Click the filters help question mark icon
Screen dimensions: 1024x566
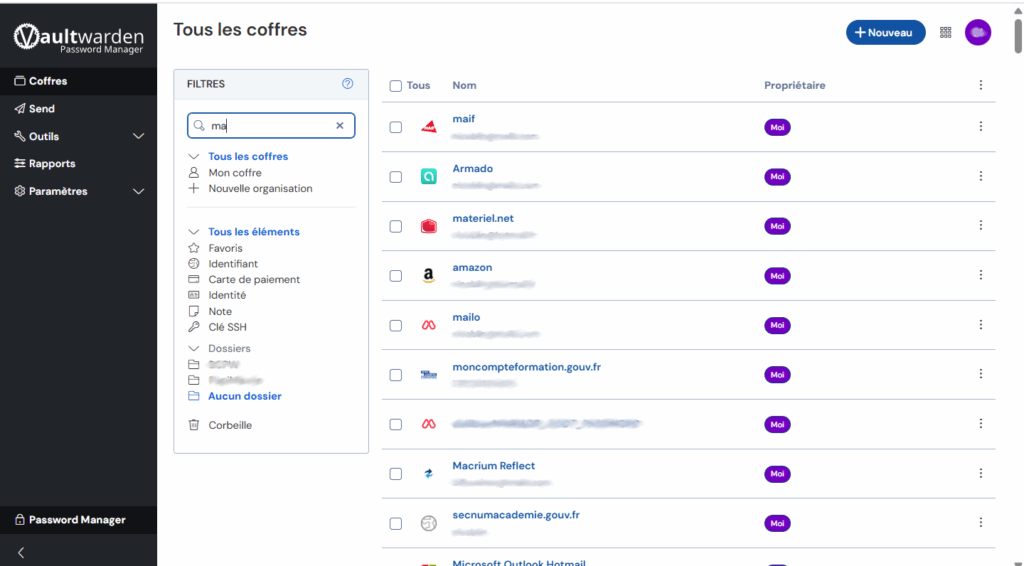pyautogui.click(x=348, y=84)
